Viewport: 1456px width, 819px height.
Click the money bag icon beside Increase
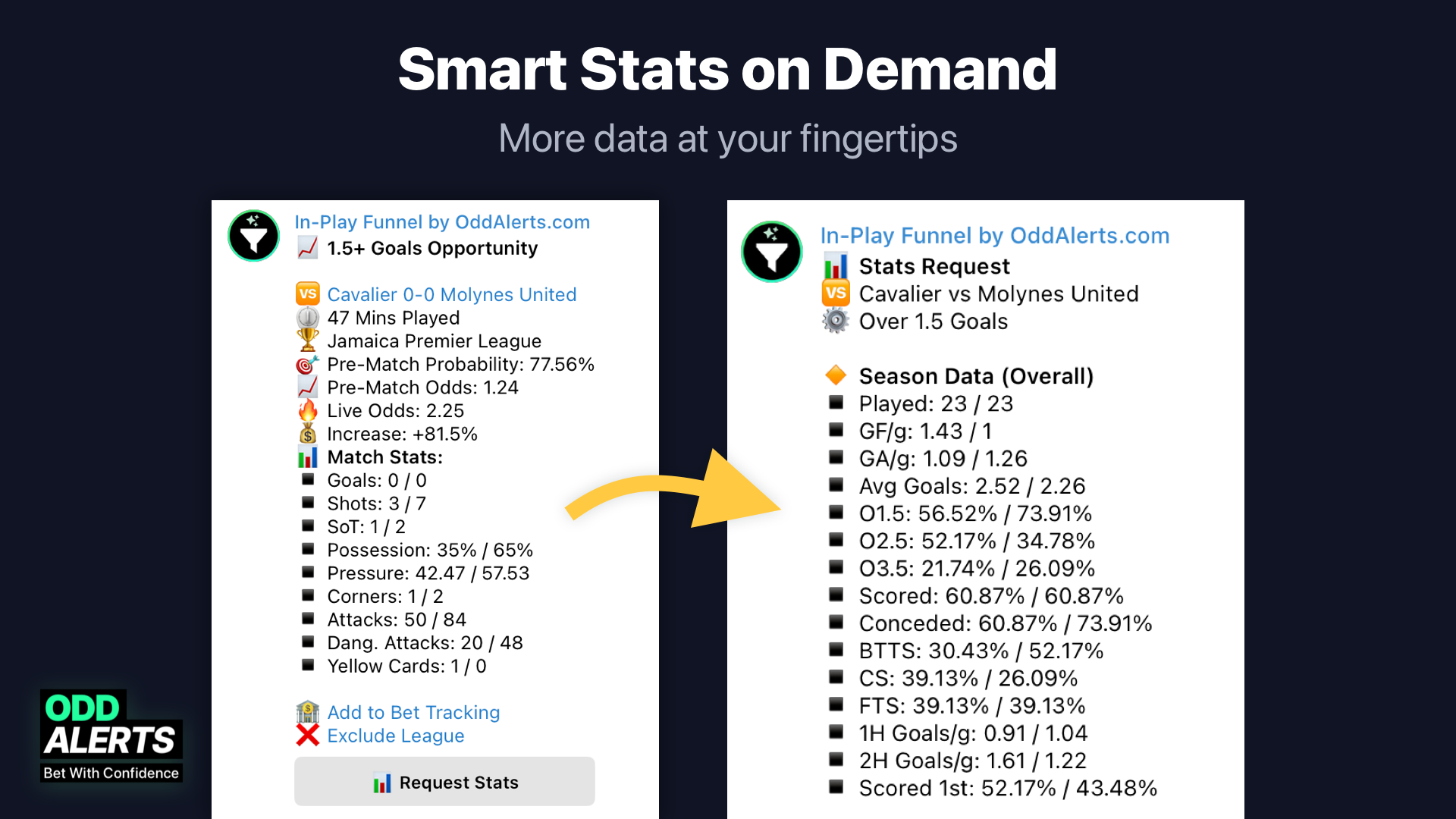pos(307,434)
